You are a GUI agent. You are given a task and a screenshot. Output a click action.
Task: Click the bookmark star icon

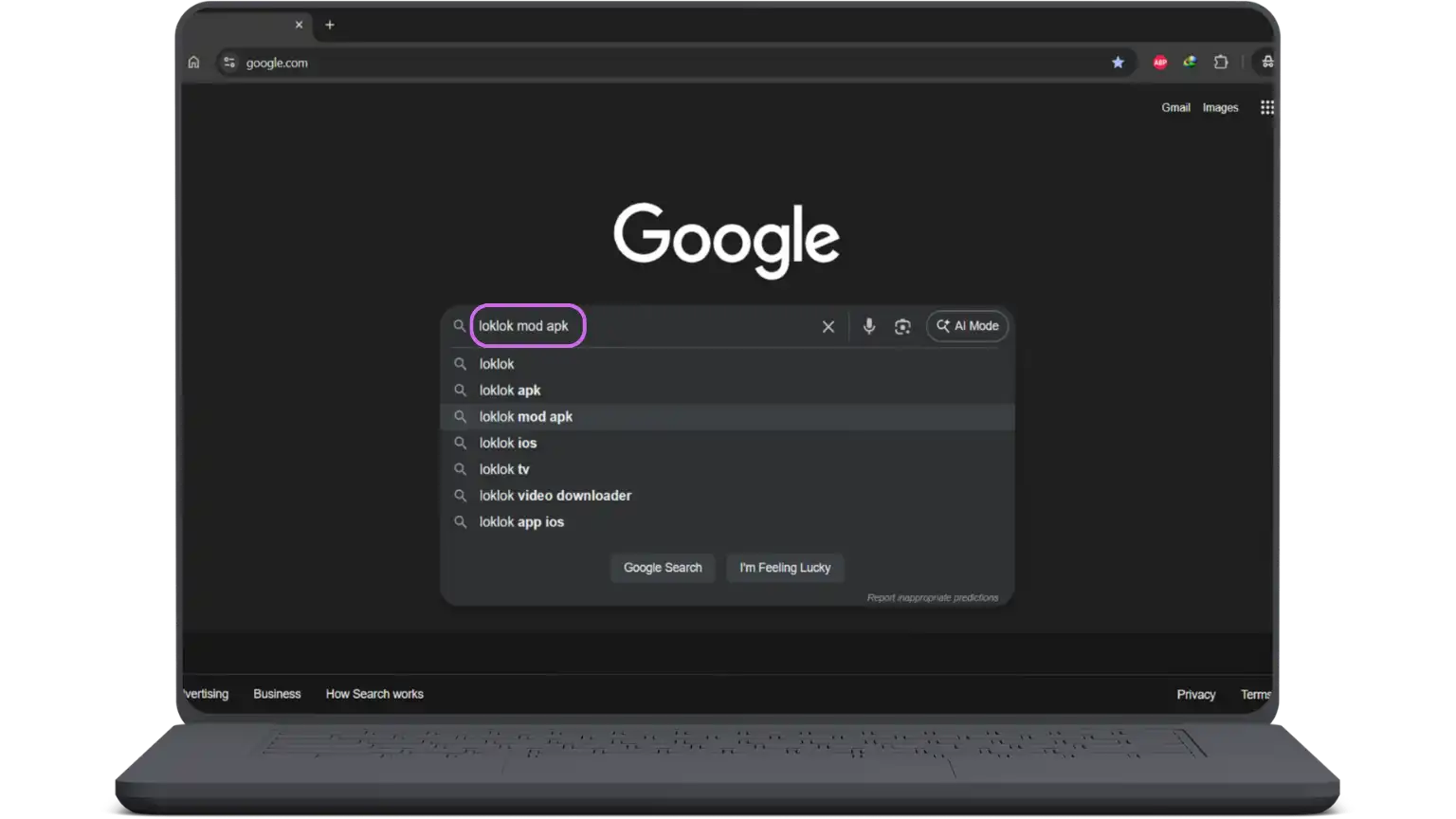click(1118, 63)
